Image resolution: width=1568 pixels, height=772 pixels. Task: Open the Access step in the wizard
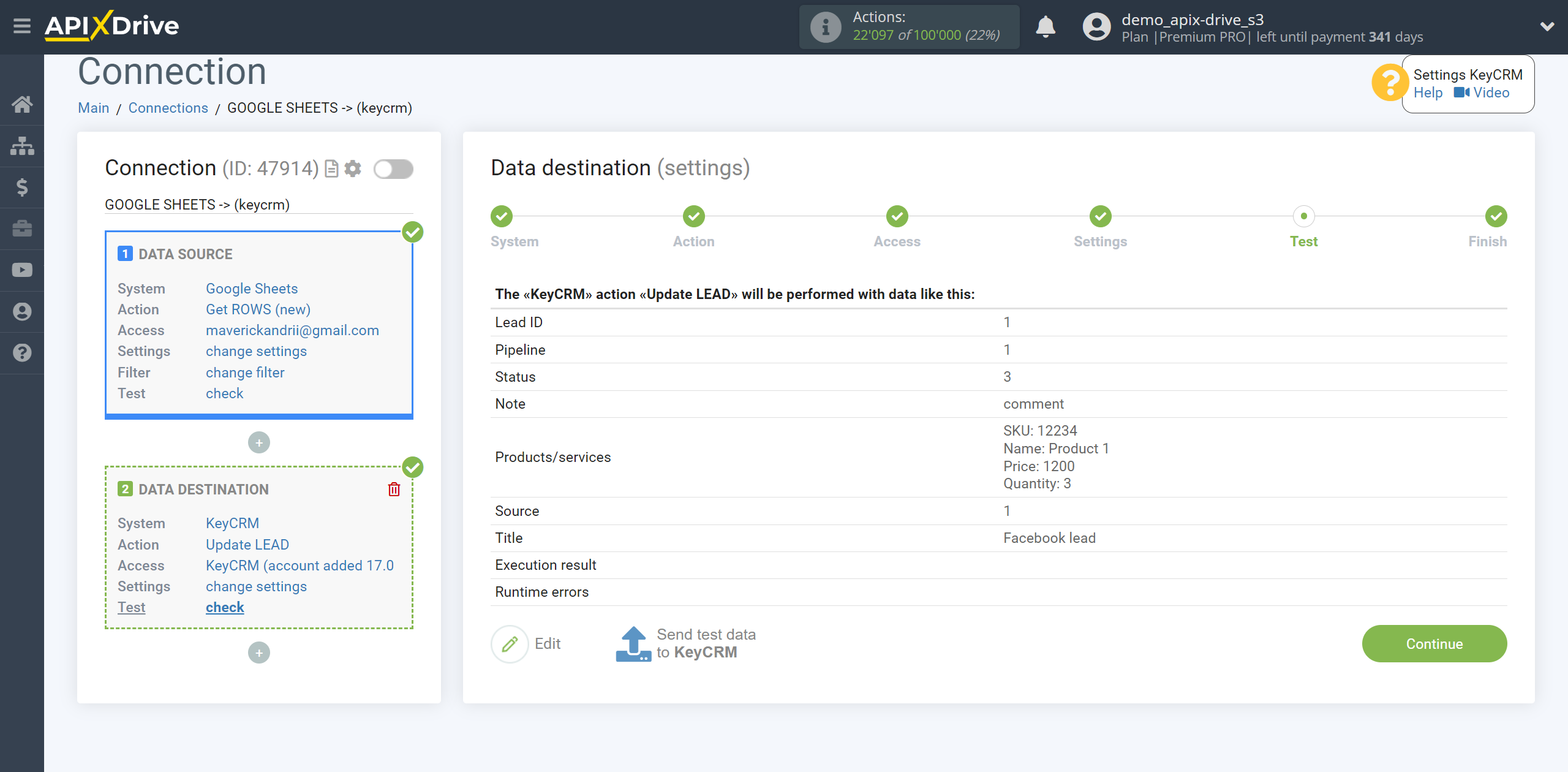click(x=897, y=216)
